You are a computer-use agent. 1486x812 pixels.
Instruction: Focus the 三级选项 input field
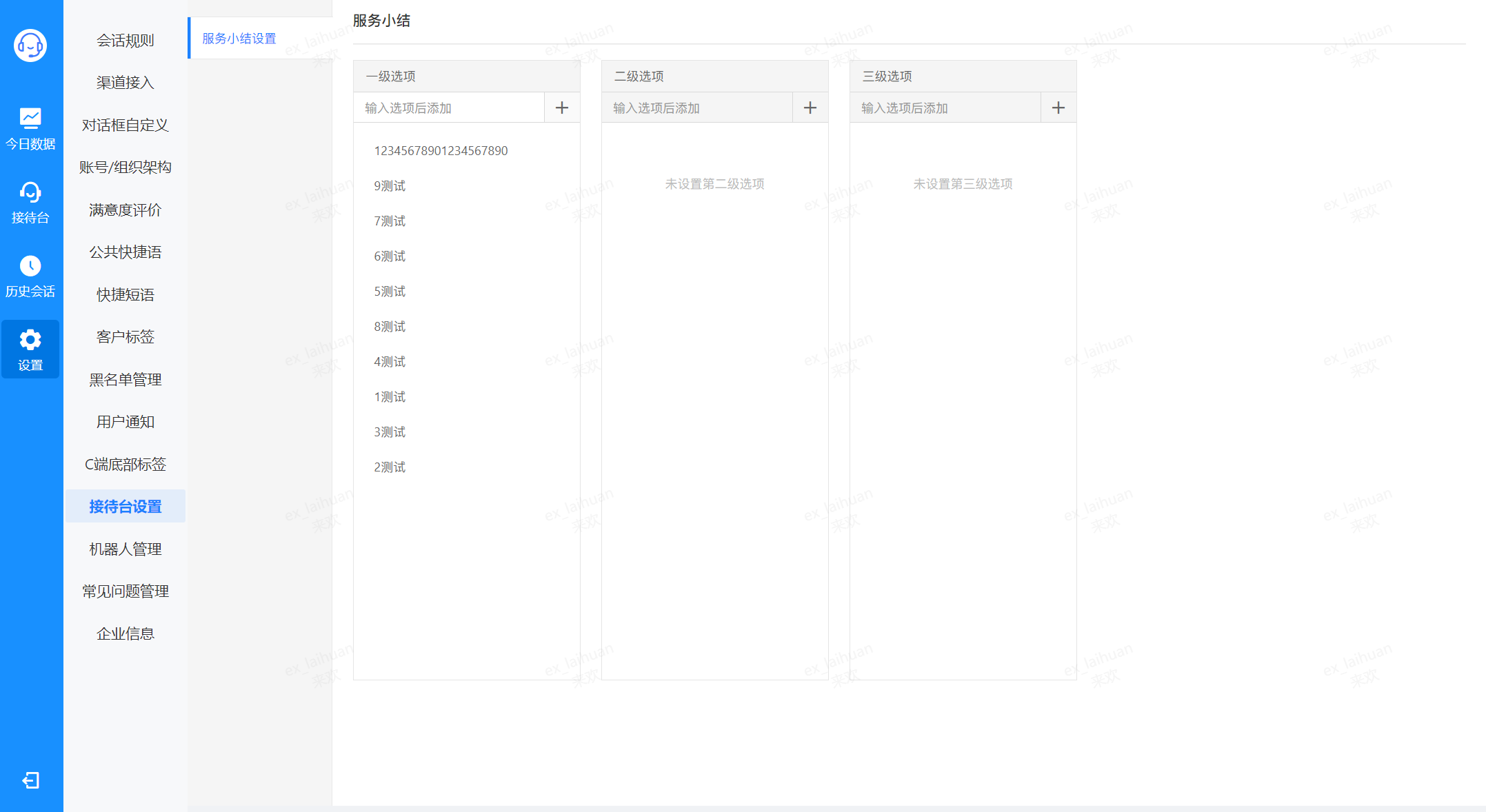tap(946, 108)
